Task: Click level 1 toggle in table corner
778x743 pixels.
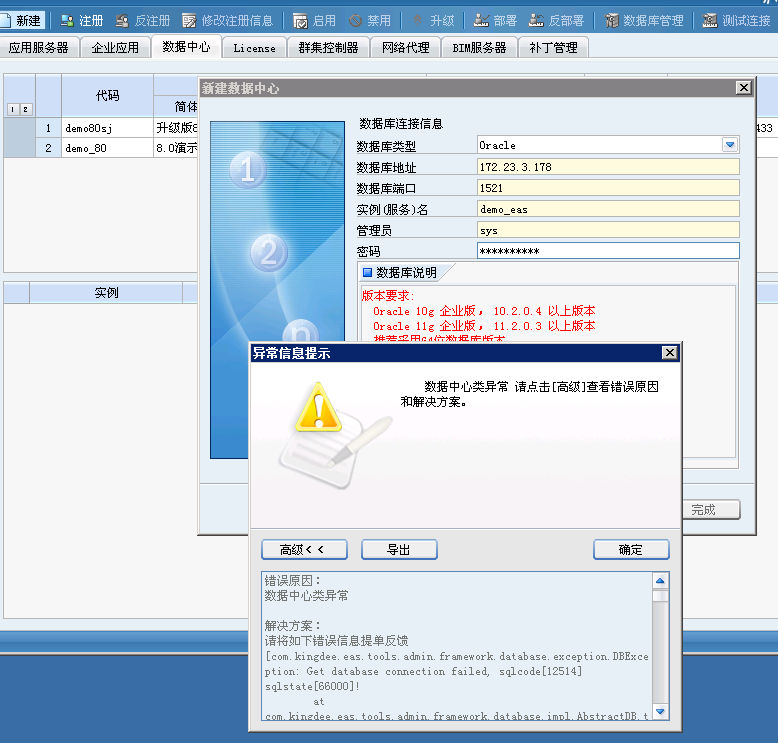Action: pos(13,109)
